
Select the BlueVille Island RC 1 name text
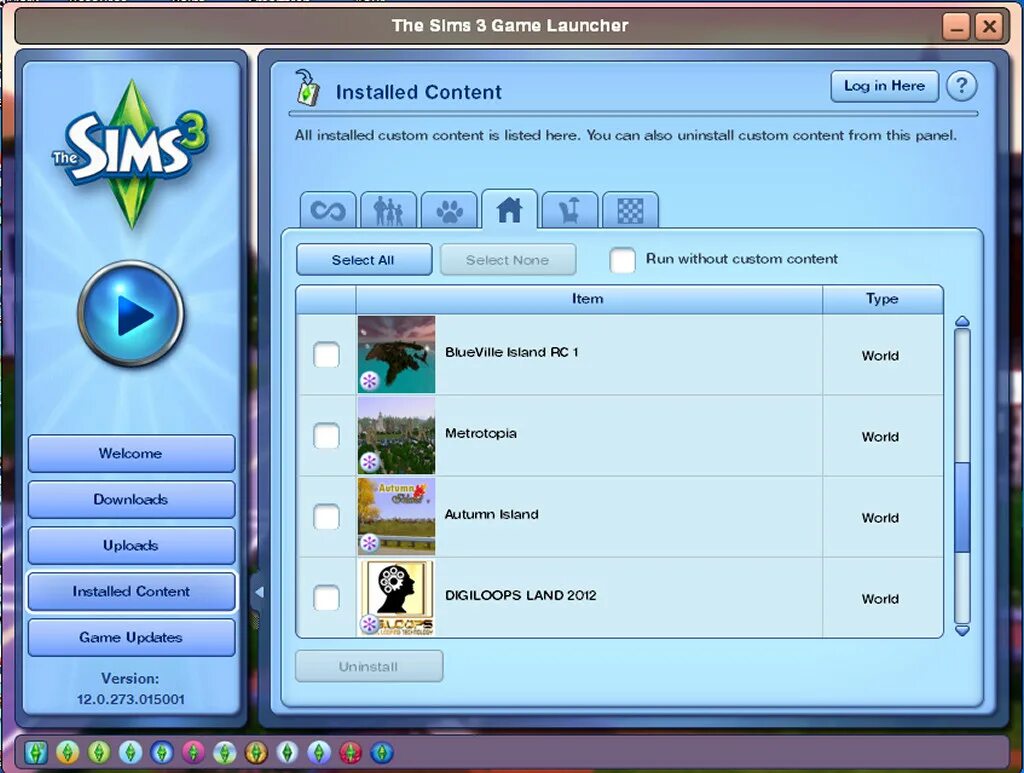[x=511, y=353]
